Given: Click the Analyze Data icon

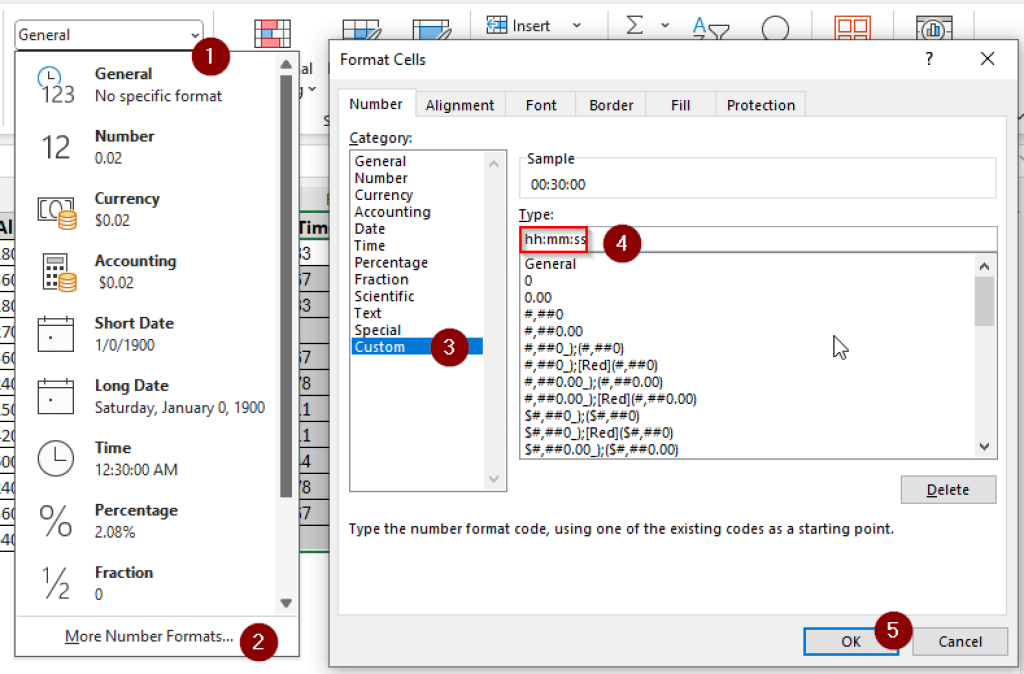Looking at the screenshot, I should pos(935,28).
